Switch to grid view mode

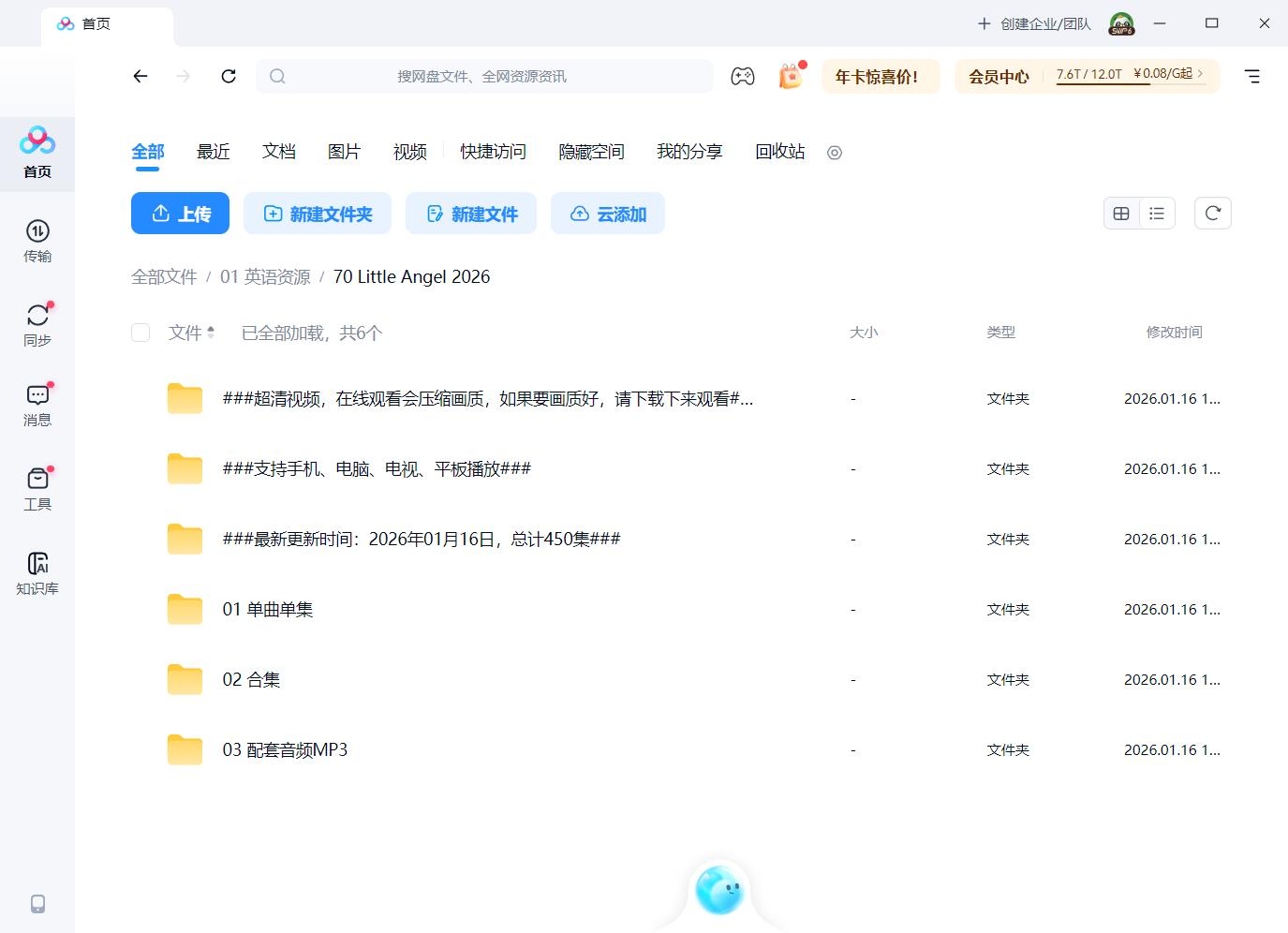pos(1120,213)
